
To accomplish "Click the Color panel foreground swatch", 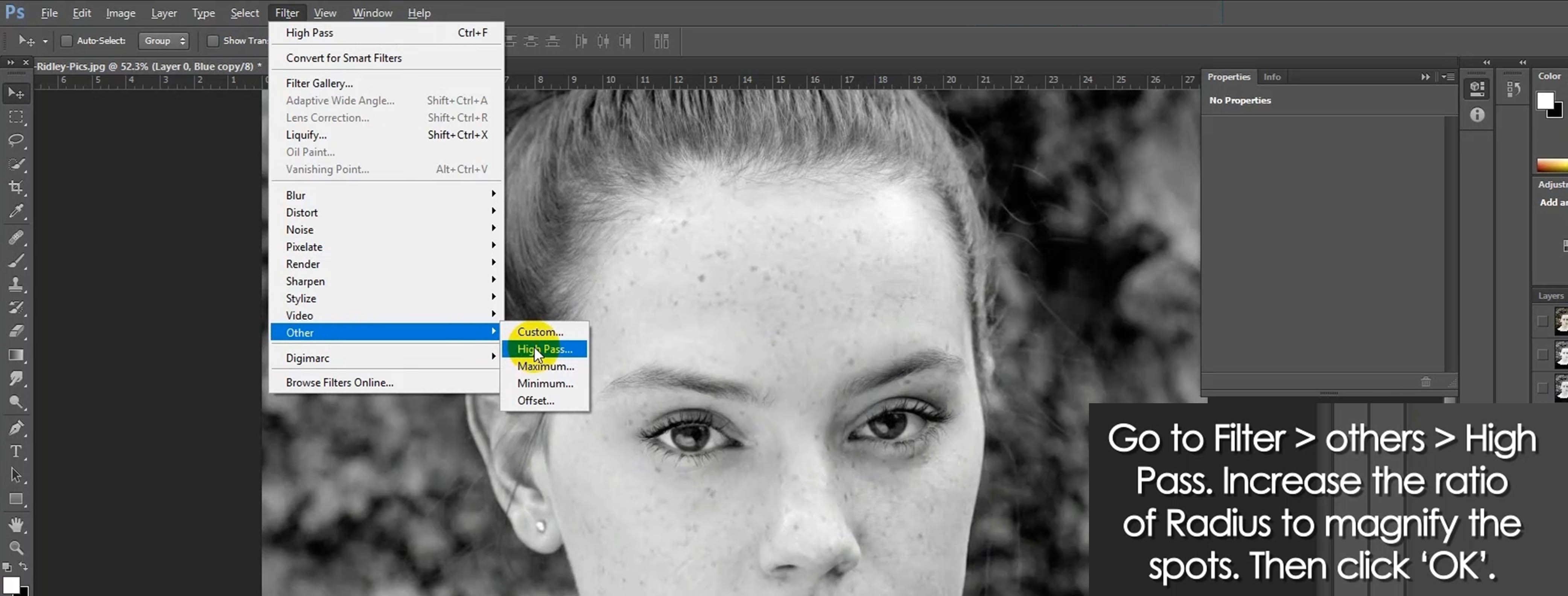I will [1545, 101].
